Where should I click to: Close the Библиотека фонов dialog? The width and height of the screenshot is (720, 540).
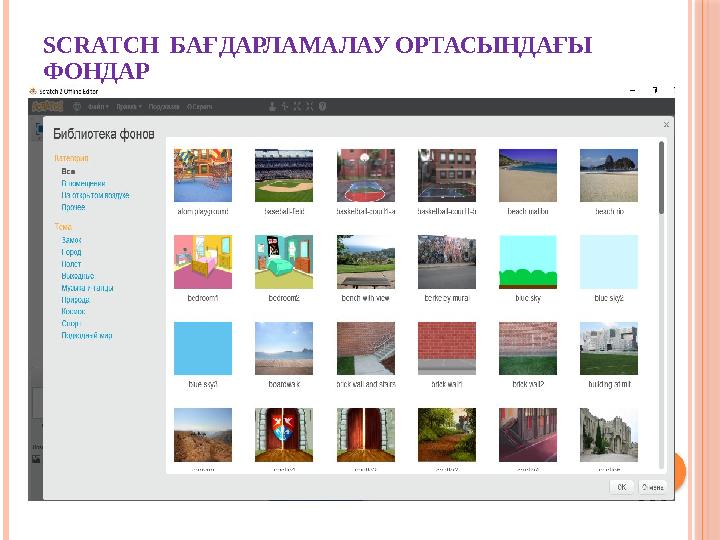[x=666, y=124]
